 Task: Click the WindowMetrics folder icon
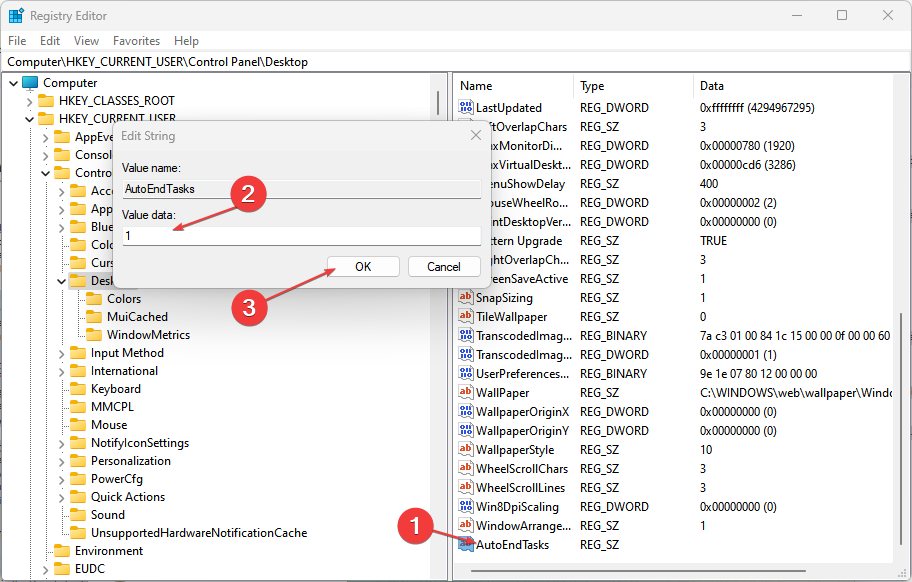point(94,335)
